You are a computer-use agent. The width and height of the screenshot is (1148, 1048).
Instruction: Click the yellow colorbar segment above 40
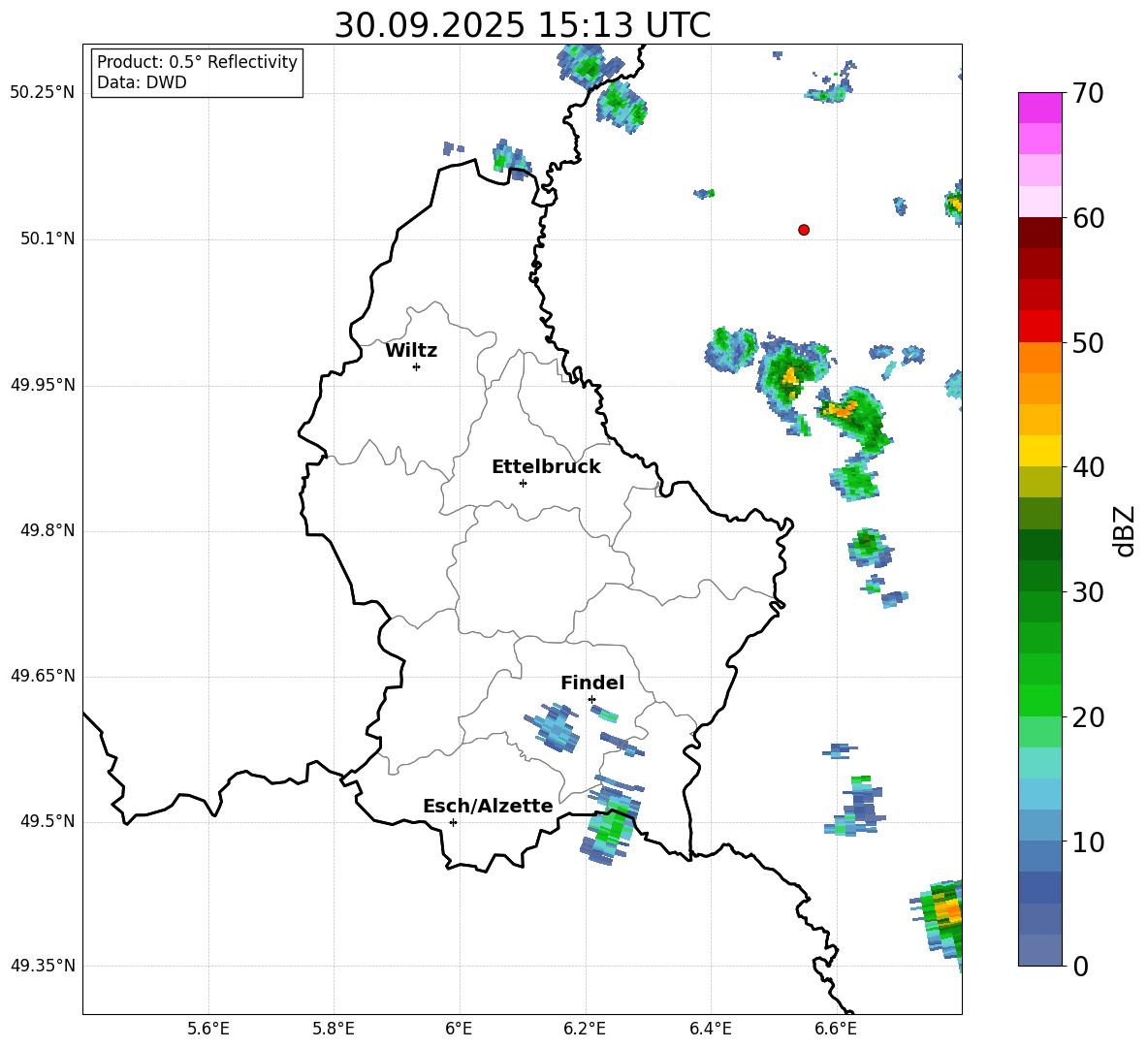tap(1040, 451)
